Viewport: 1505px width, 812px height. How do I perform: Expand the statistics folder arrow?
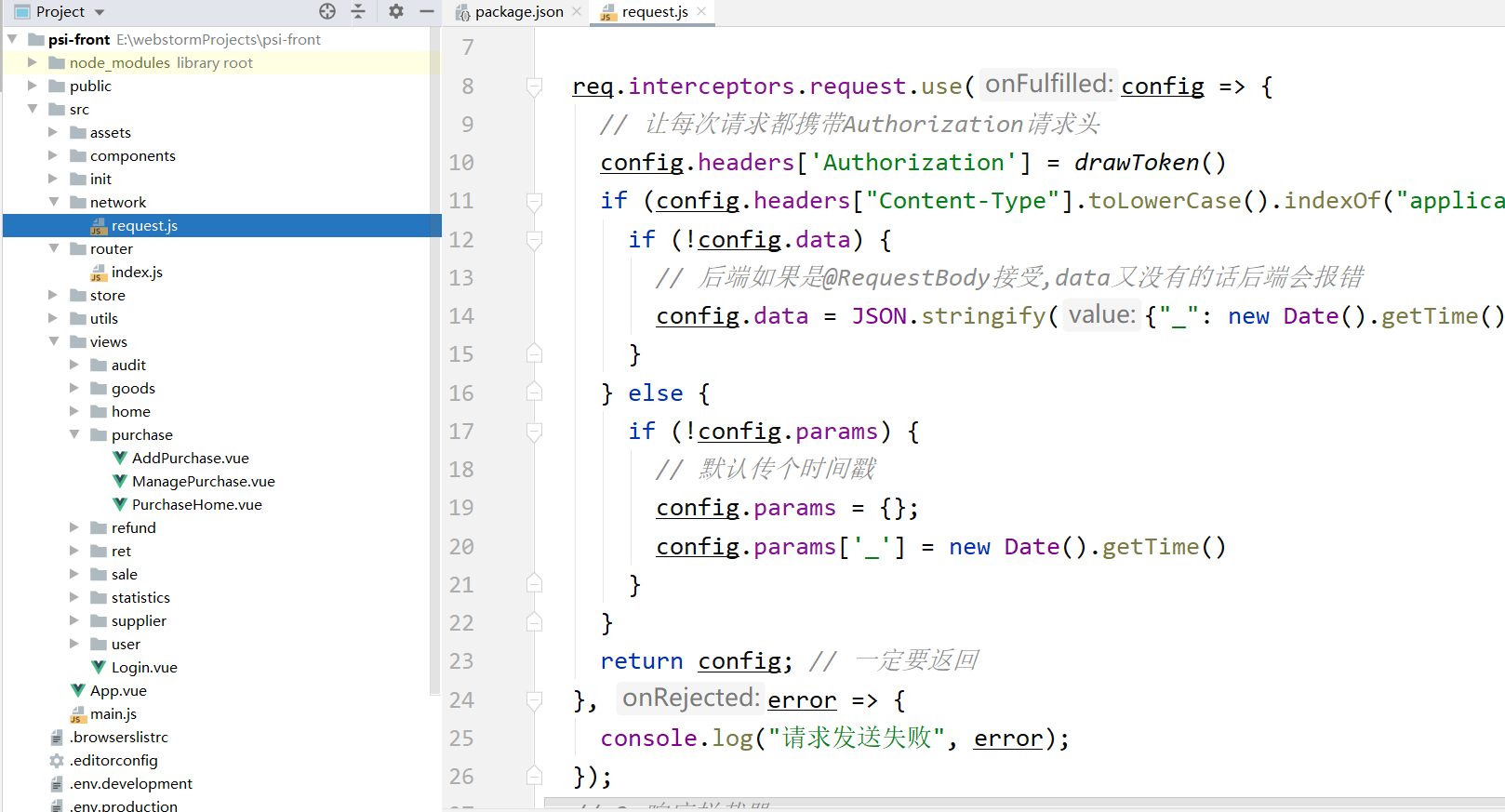coord(73,597)
